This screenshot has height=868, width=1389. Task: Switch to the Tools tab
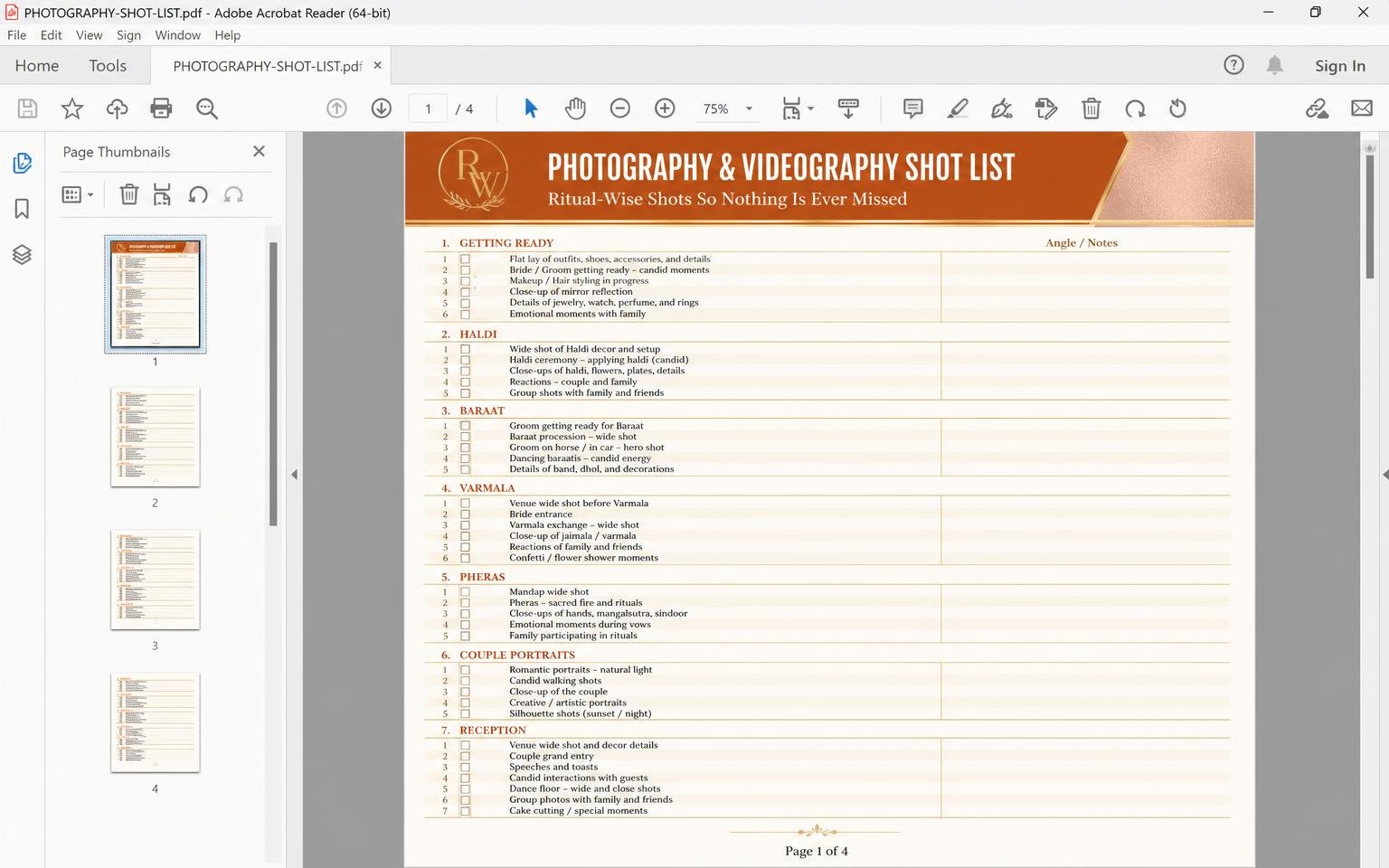coord(108,65)
